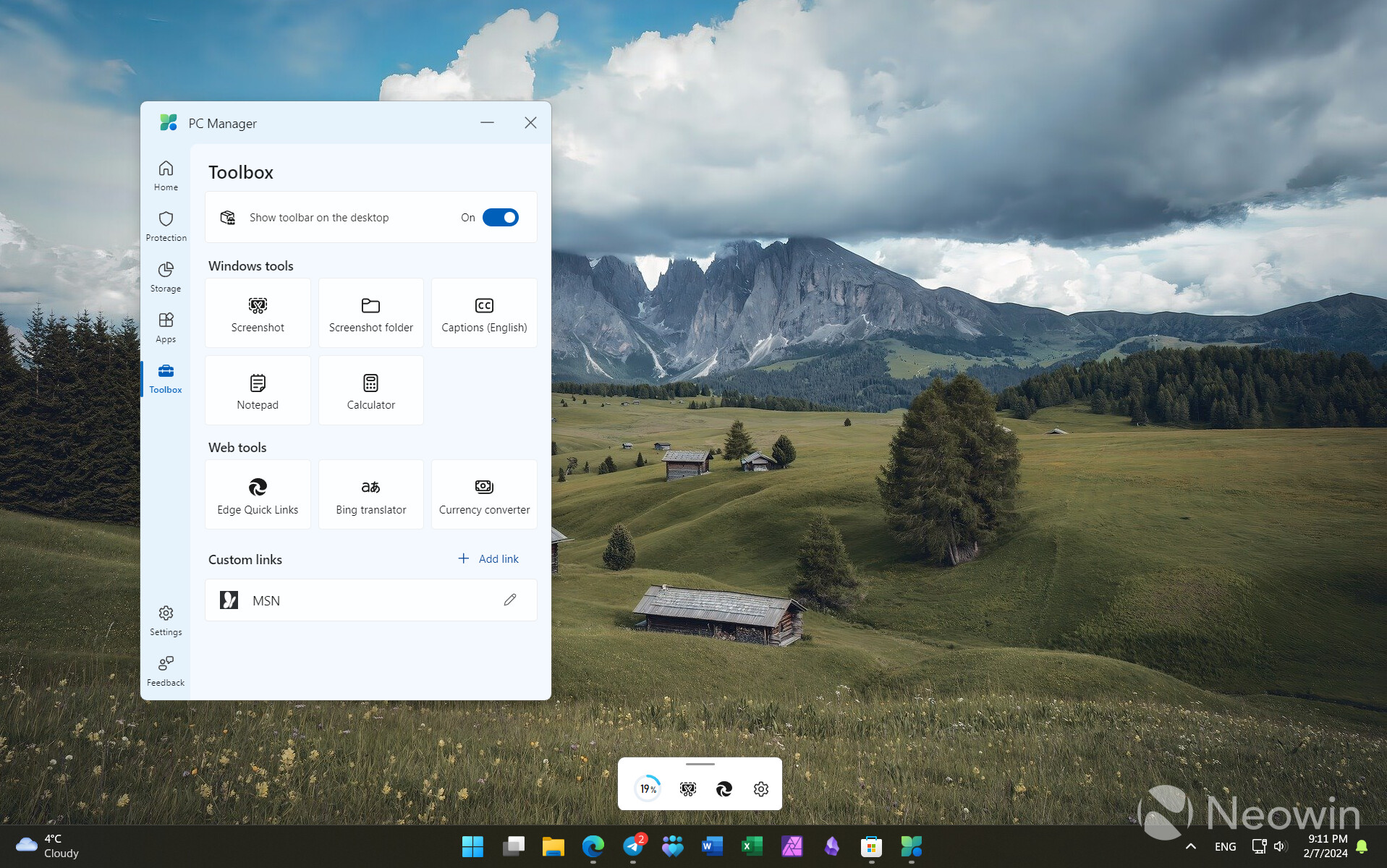
Task: Open the Calculator tile
Action: [x=371, y=391]
